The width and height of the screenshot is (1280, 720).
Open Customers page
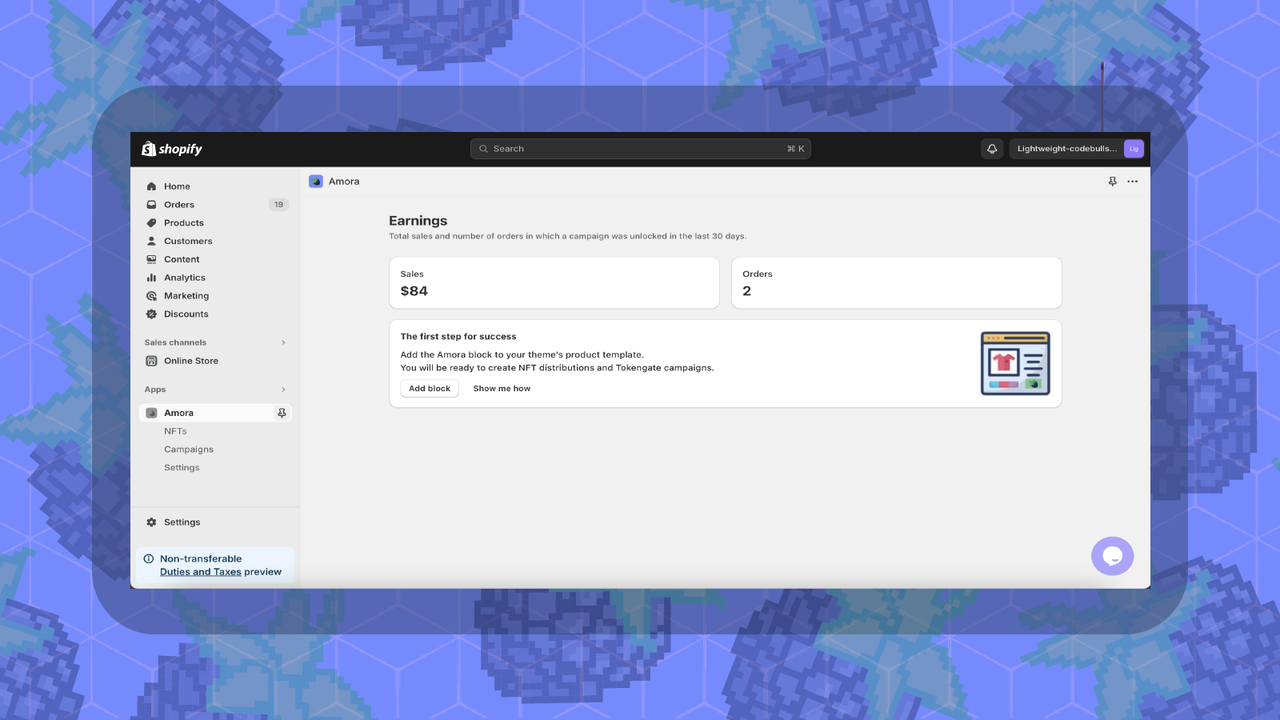tap(188, 241)
